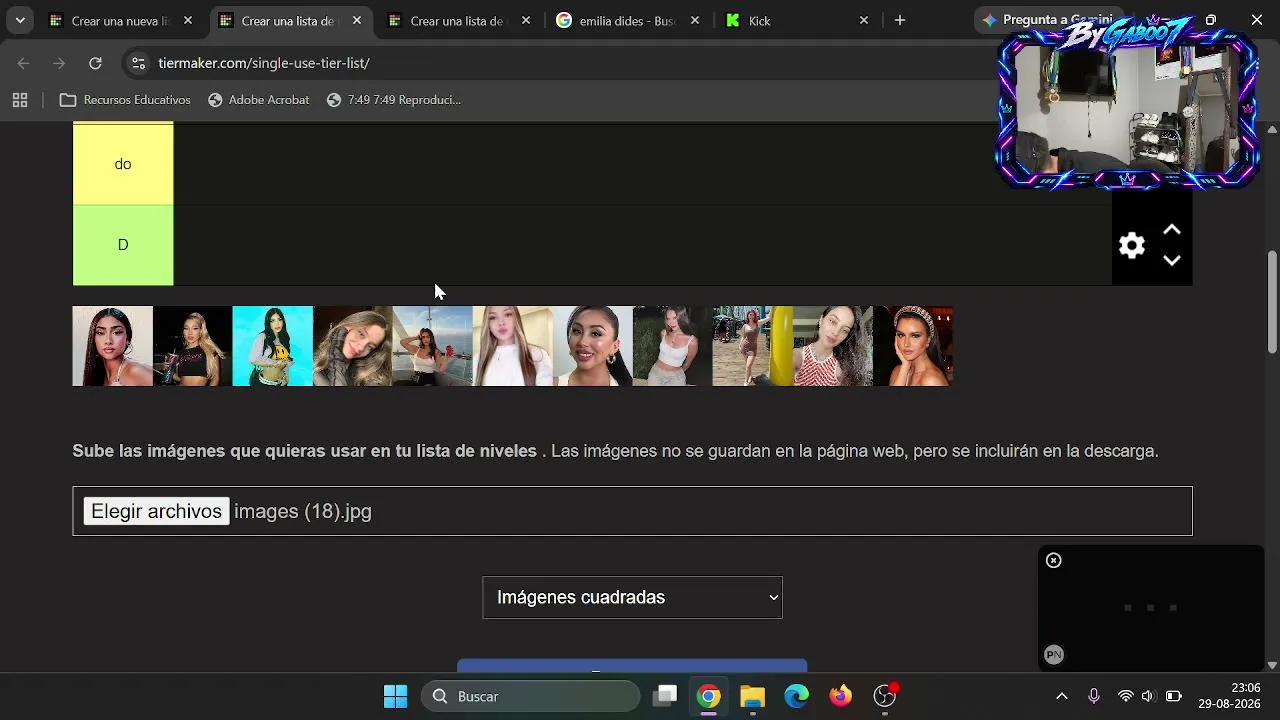This screenshot has width=1280, height=720.
Task: Open File Explorer from the taskbar
Action: (753, 696)
